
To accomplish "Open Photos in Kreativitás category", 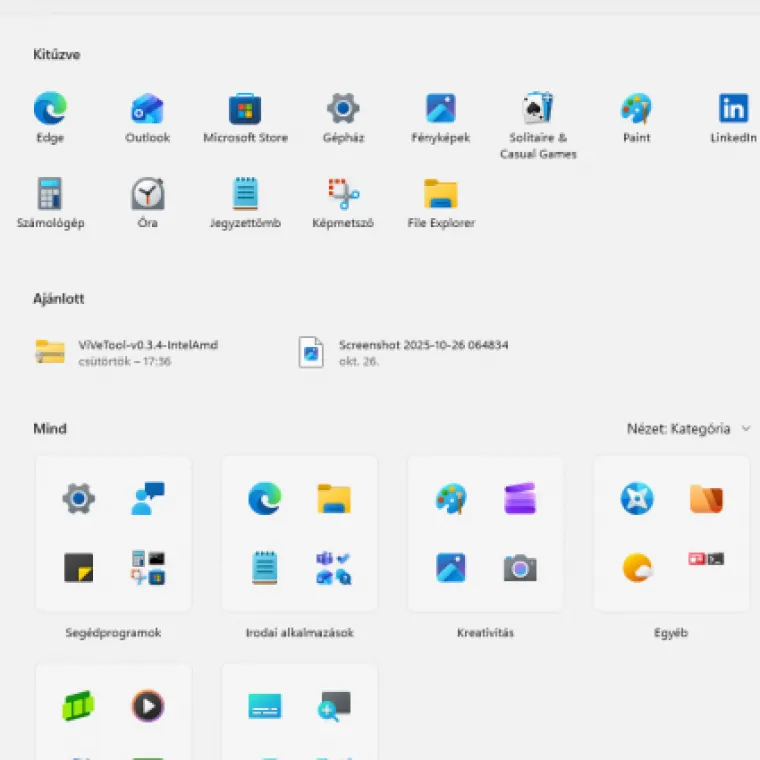I will click(451, 568).
